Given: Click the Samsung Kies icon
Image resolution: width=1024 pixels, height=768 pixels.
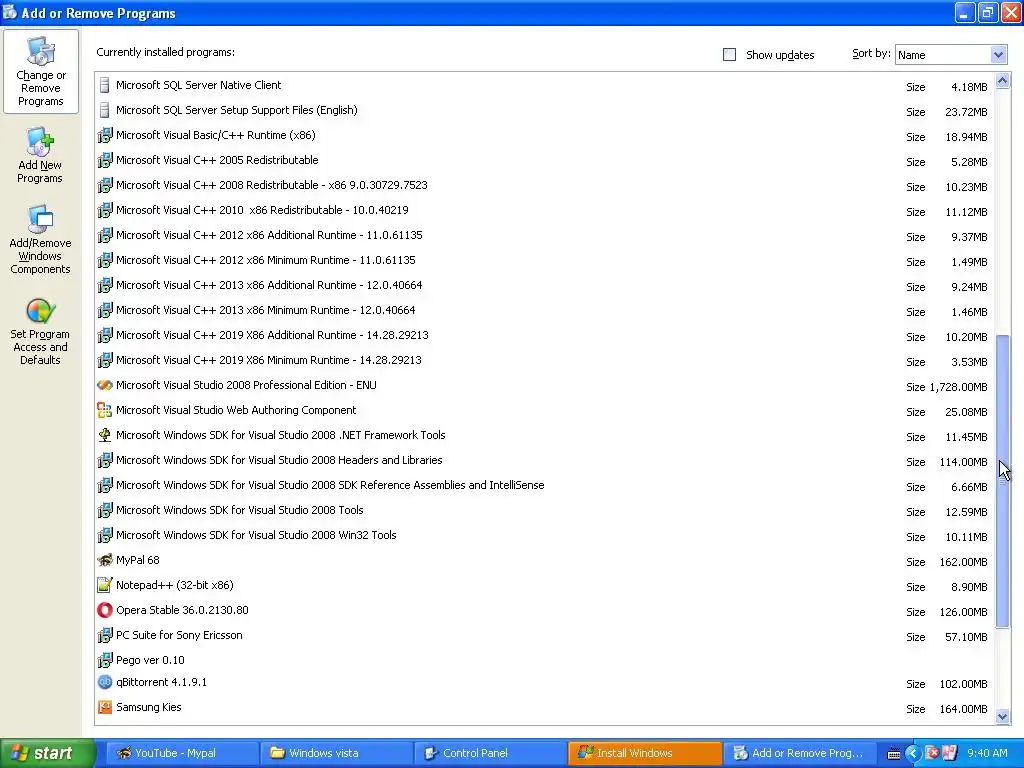Looking at the screenshot, I should pos(104,707).
